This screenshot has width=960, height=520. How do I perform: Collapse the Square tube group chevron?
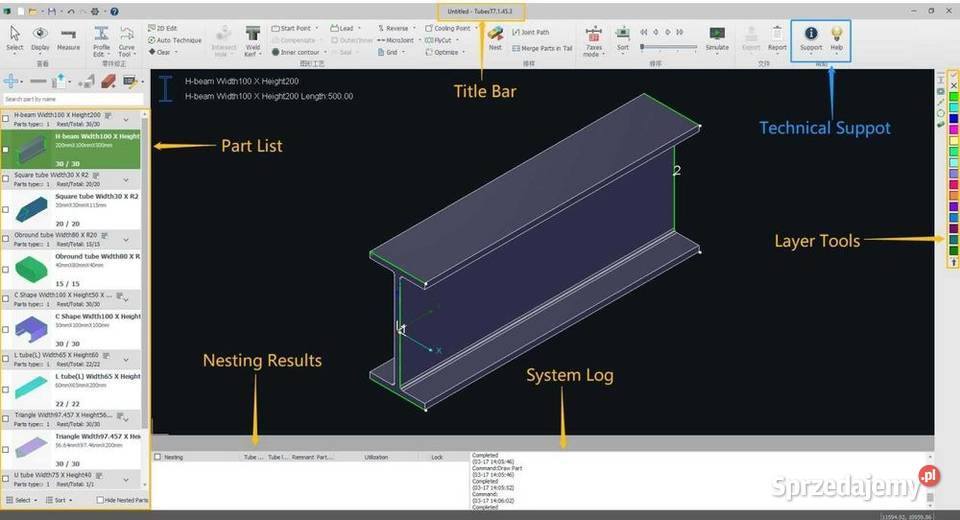pos(126,179)
